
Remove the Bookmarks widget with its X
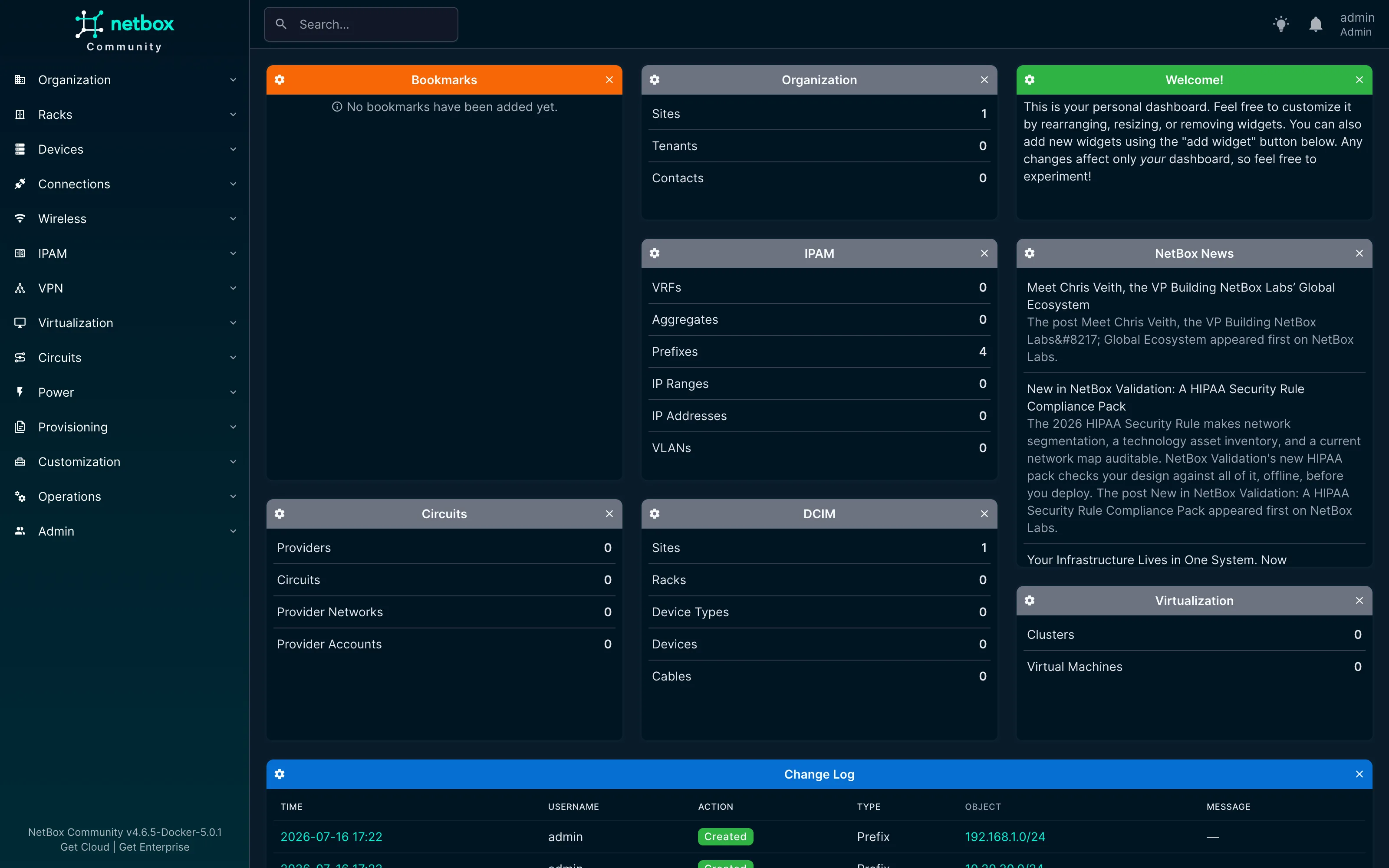coord(609,80)
